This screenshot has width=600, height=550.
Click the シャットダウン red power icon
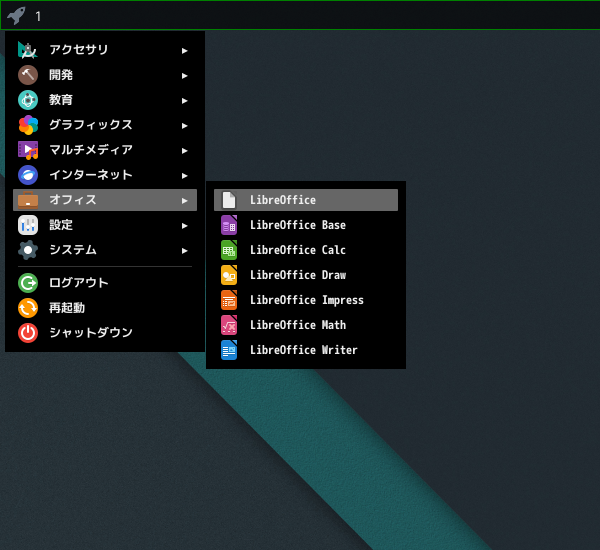tap(28, 333)
